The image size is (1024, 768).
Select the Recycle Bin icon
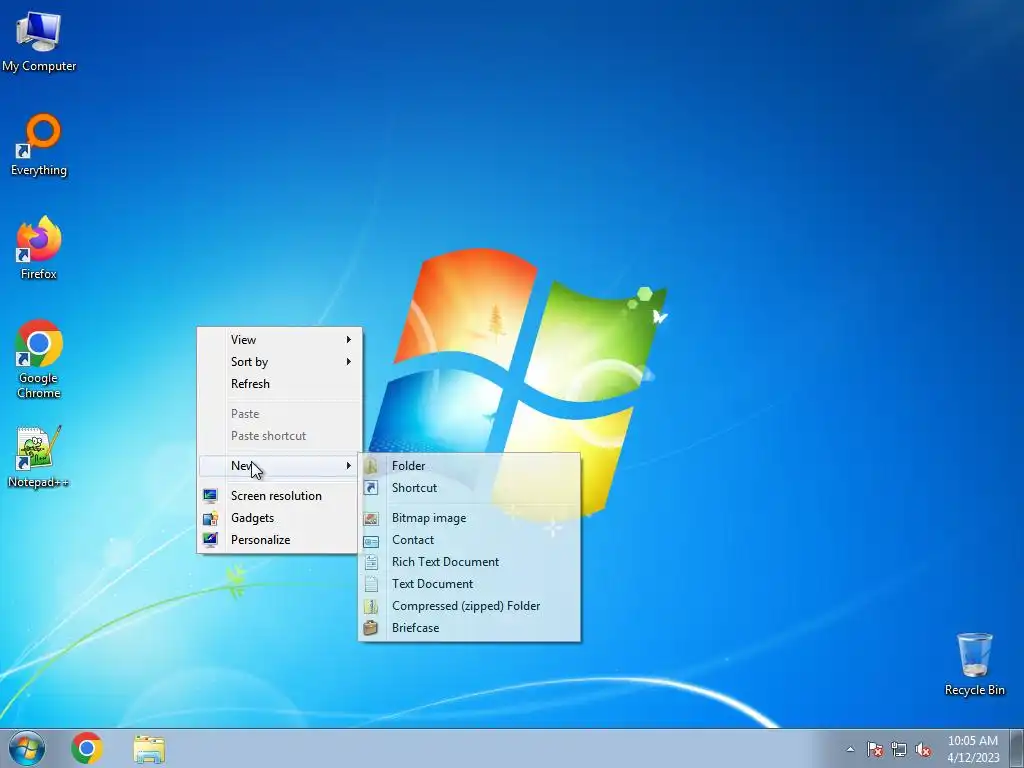point(974,664)
